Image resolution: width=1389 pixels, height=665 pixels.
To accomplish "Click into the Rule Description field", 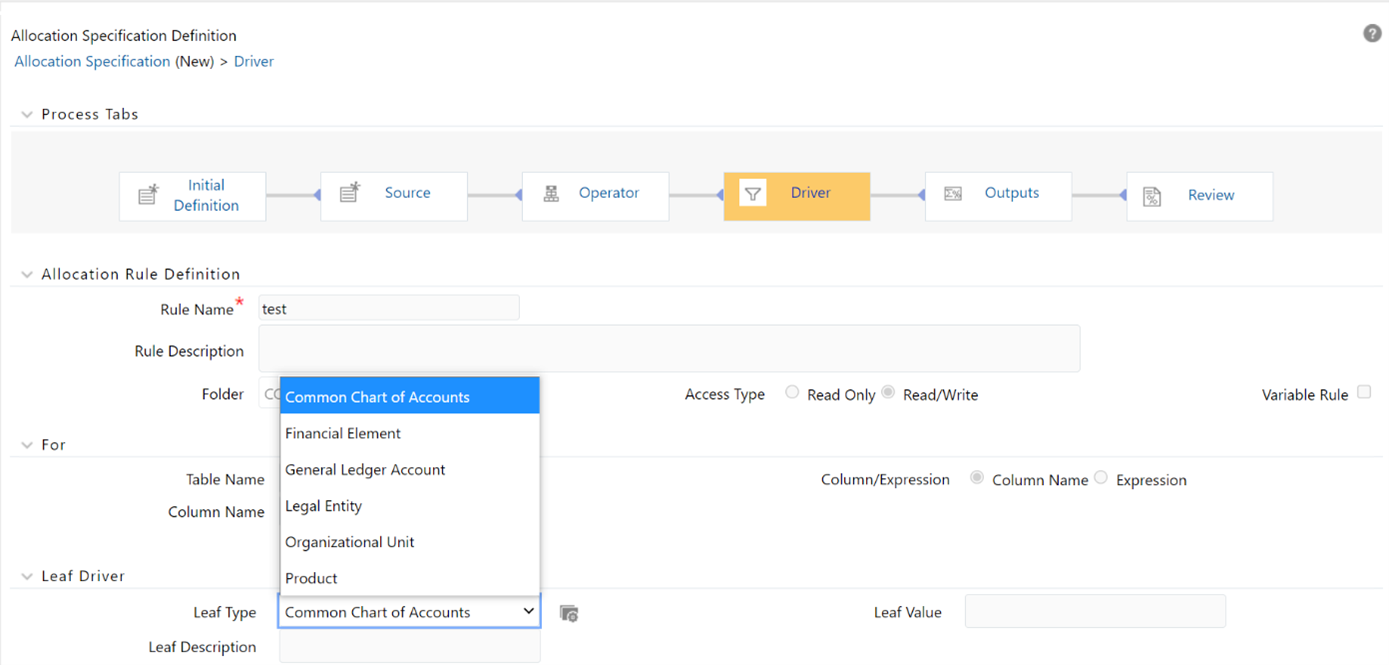I will [x=669, y=348].
